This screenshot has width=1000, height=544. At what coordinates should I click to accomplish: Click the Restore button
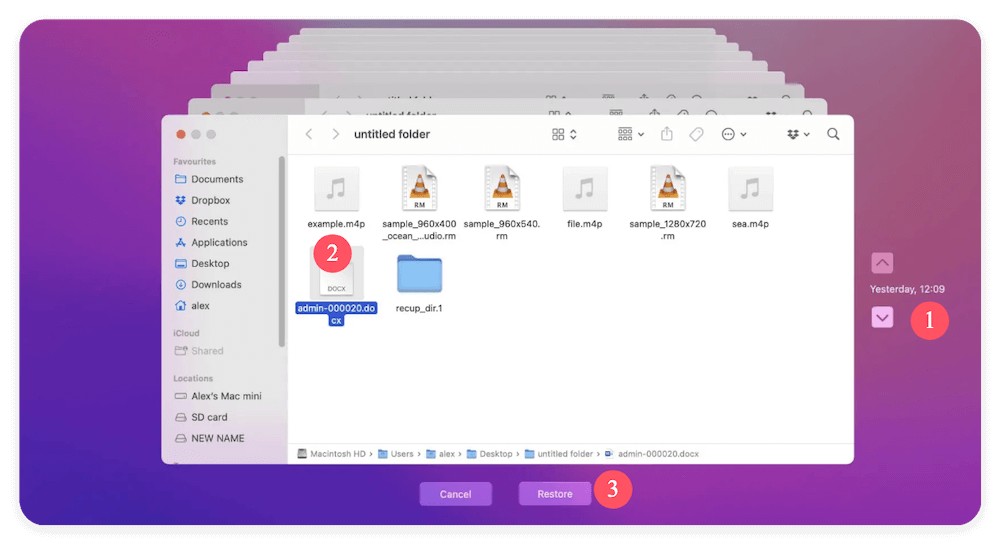point(555,494)
